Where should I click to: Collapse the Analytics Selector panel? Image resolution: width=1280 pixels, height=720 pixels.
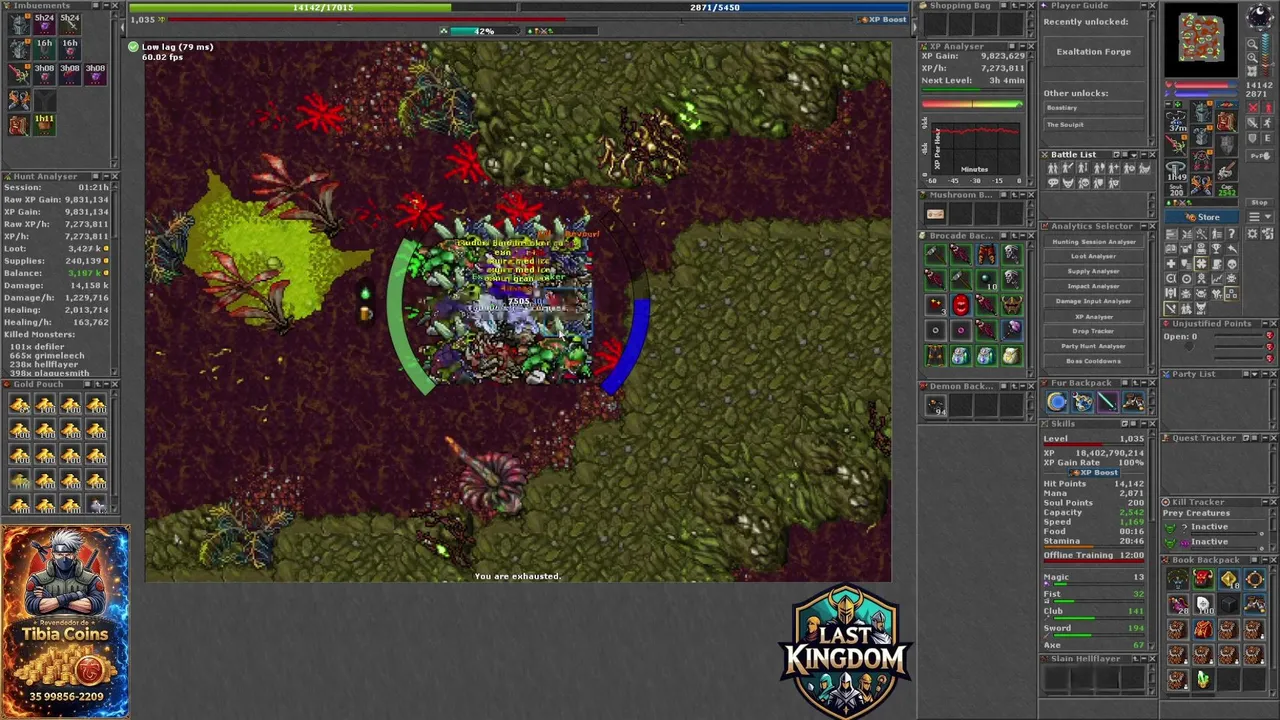click(x=1144, y=226)
